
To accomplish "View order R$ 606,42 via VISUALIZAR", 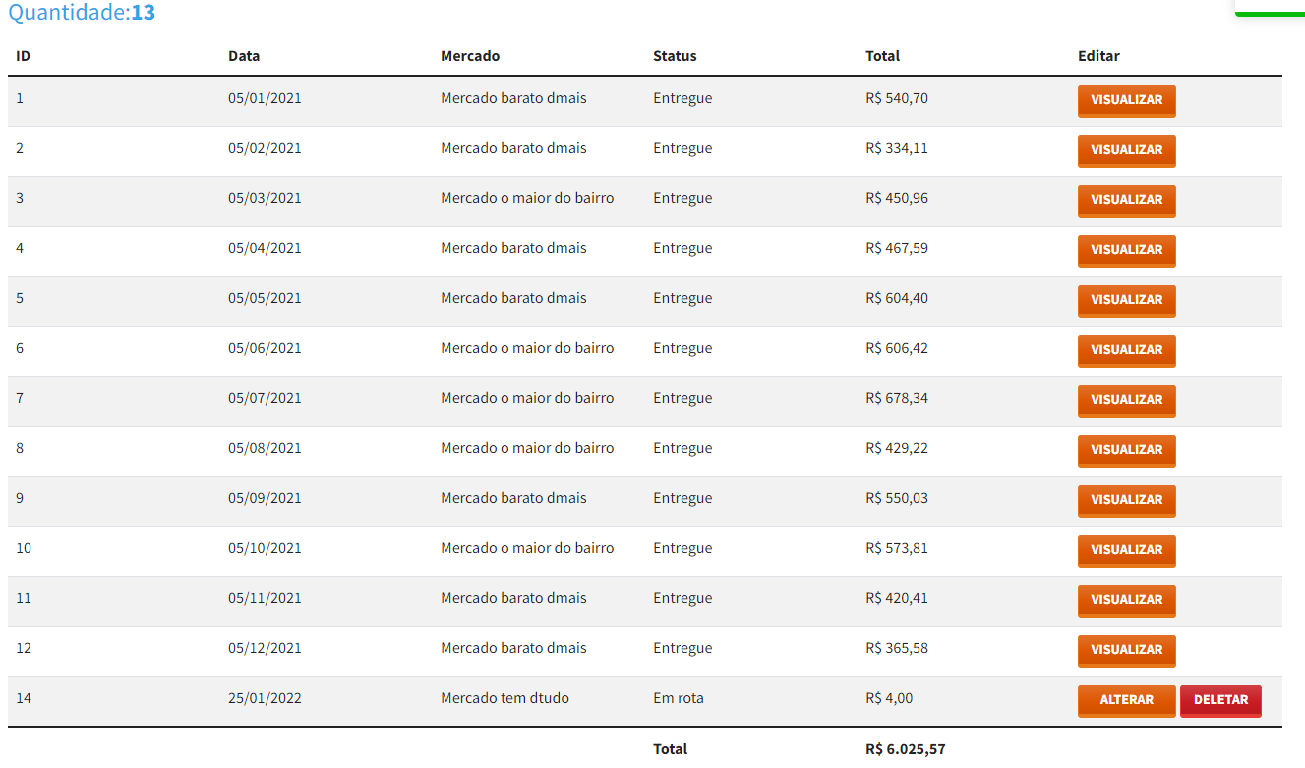I will (1126, 351).
